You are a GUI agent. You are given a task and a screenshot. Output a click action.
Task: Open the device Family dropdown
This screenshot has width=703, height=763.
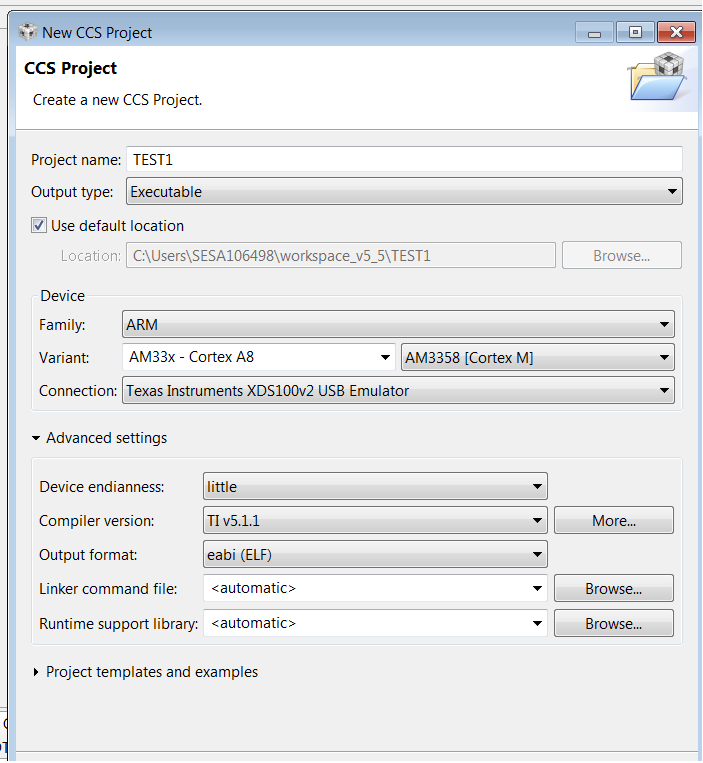[x=398, y=324]
